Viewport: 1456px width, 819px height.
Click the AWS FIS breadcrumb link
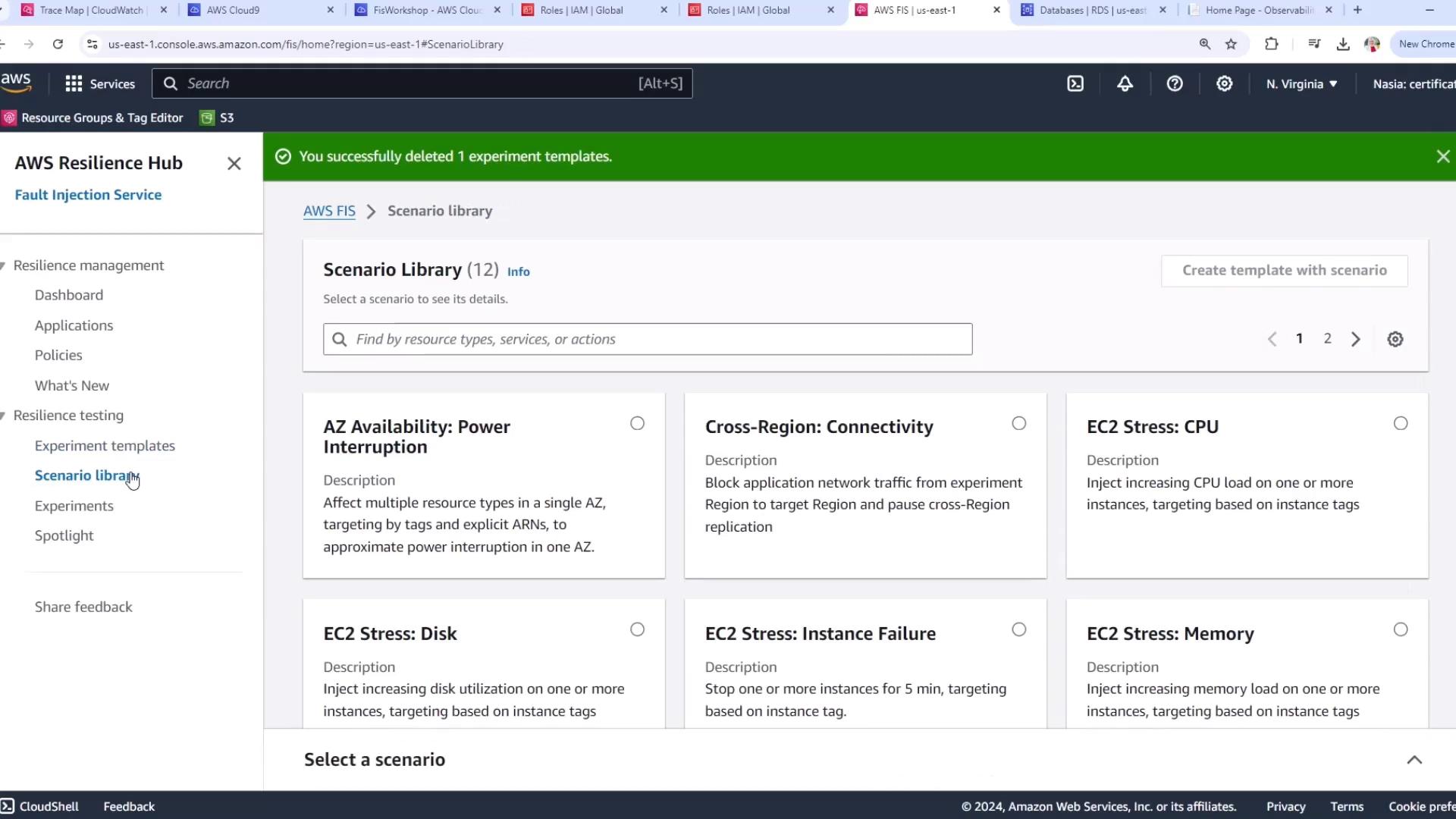tap(329, 211)
